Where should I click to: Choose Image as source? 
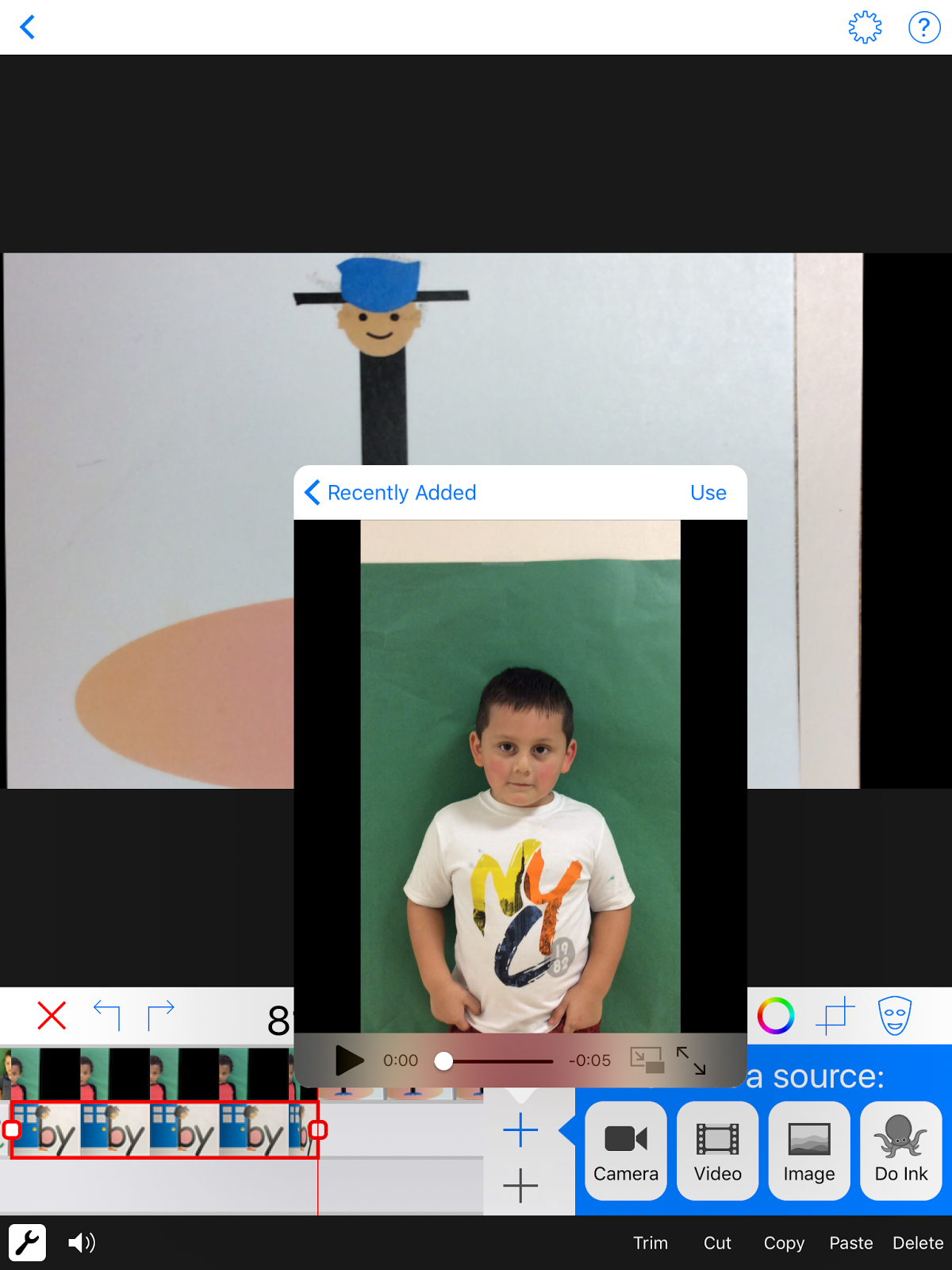coord(809,1151)
